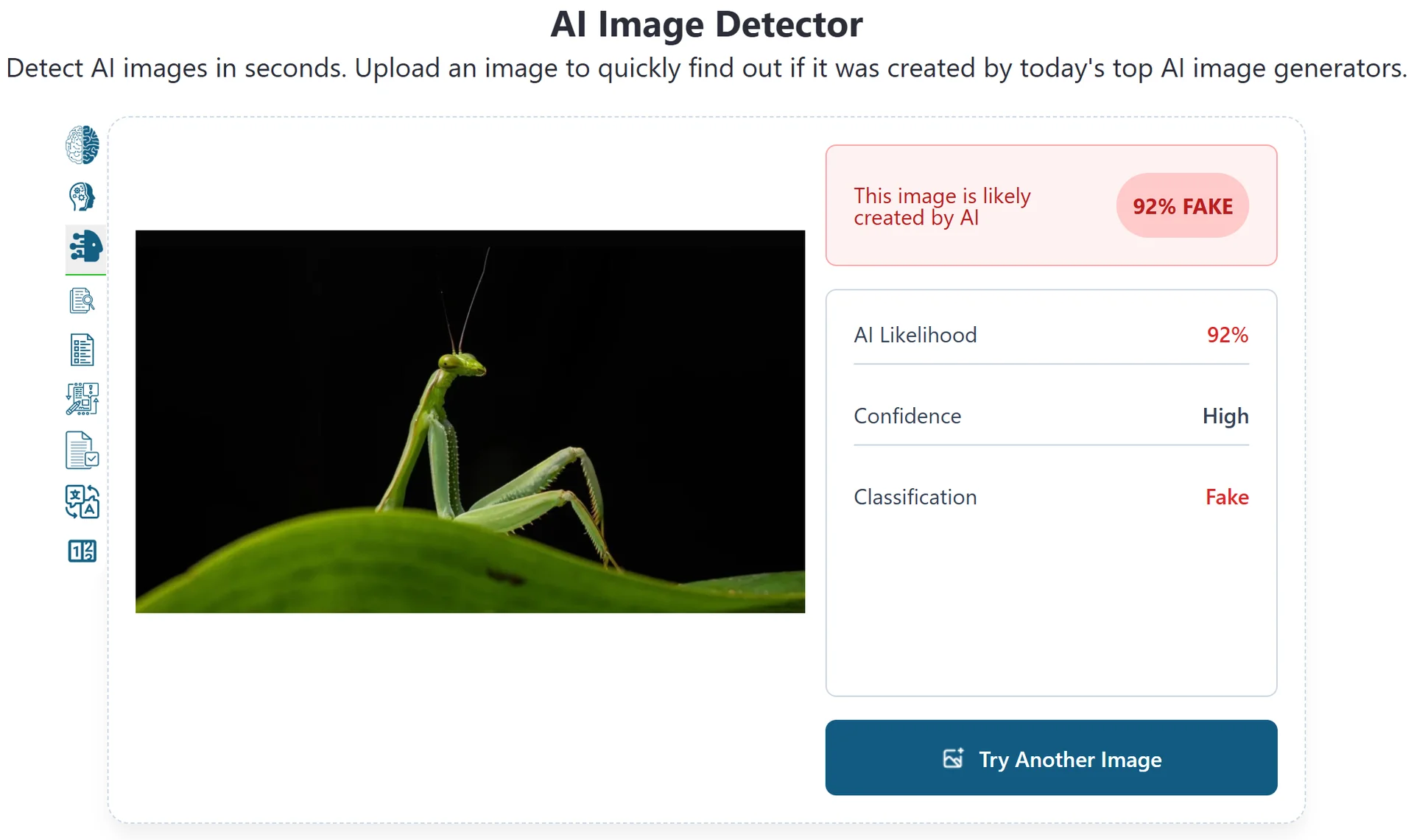Click the AI Image Detector heading
This screenshot has height=840, width=1414.
(x=706, y=24)
